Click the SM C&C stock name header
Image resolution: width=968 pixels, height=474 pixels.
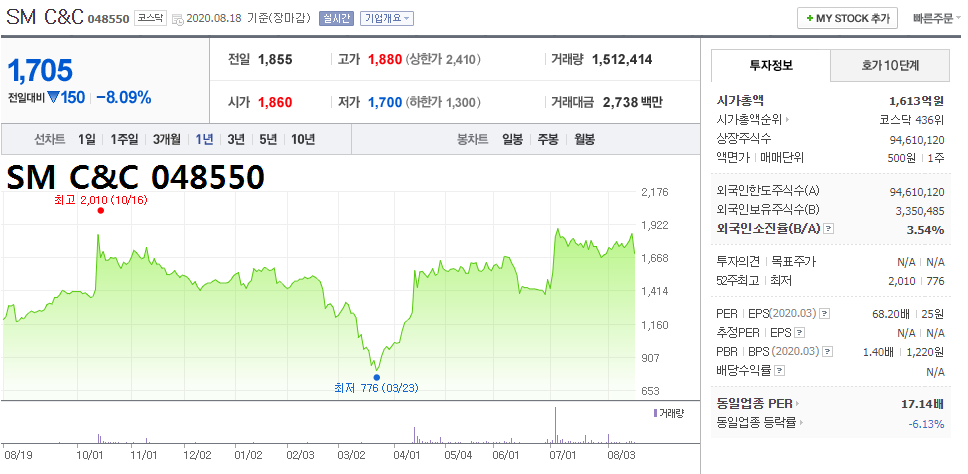click(x=44, y=17)
